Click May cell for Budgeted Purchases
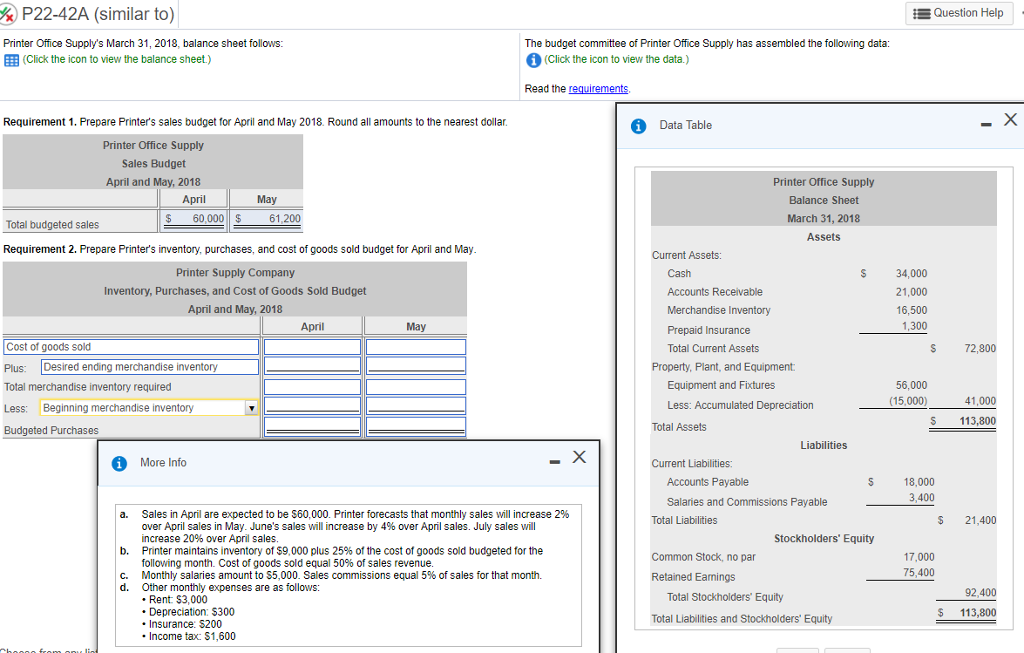The height and width of the screenshot is (653, 1024). click(416, 426)
